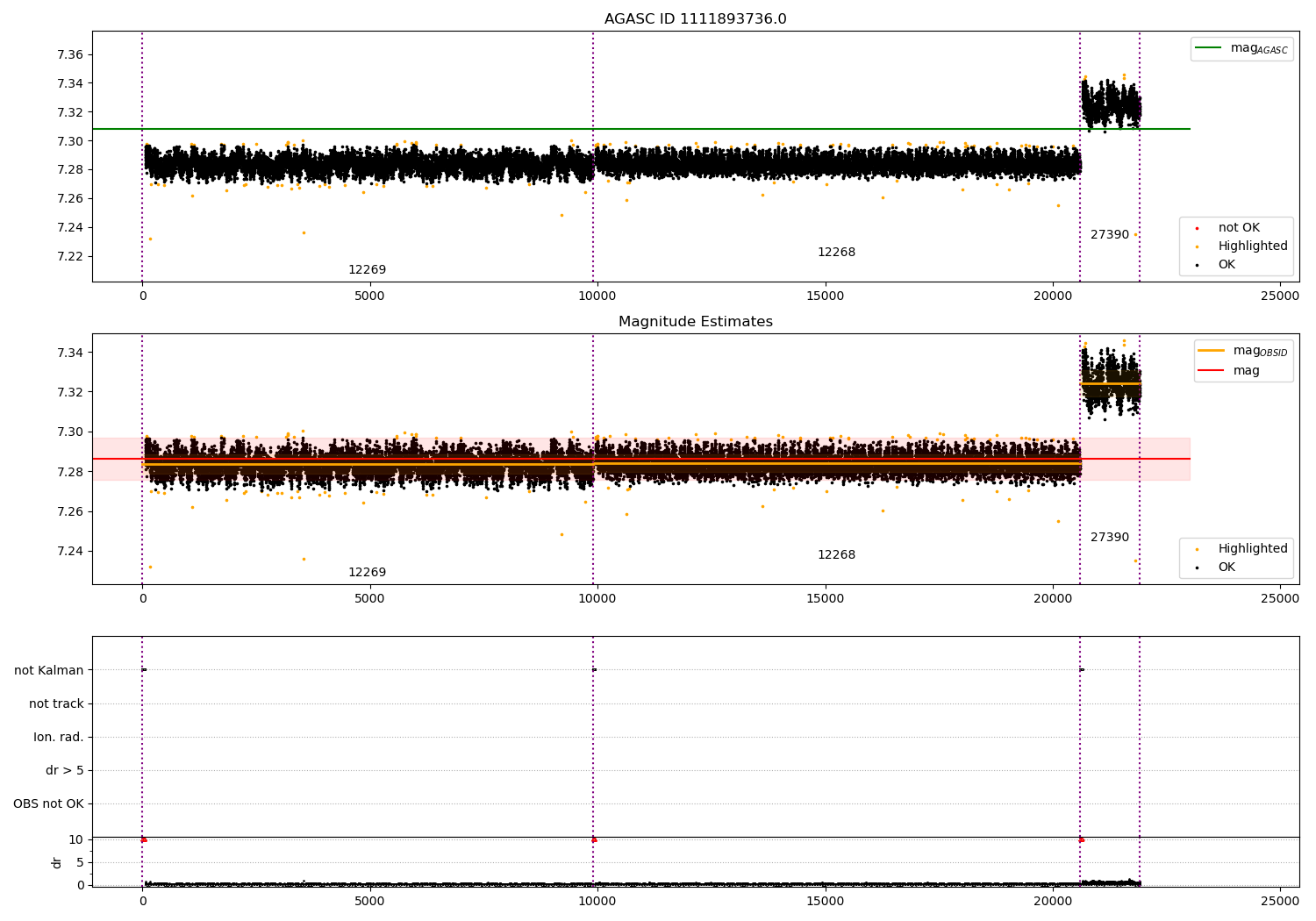Click the 'not Kalman' axis label
This screenshot has height=921, width=1316.
(49, 670)
